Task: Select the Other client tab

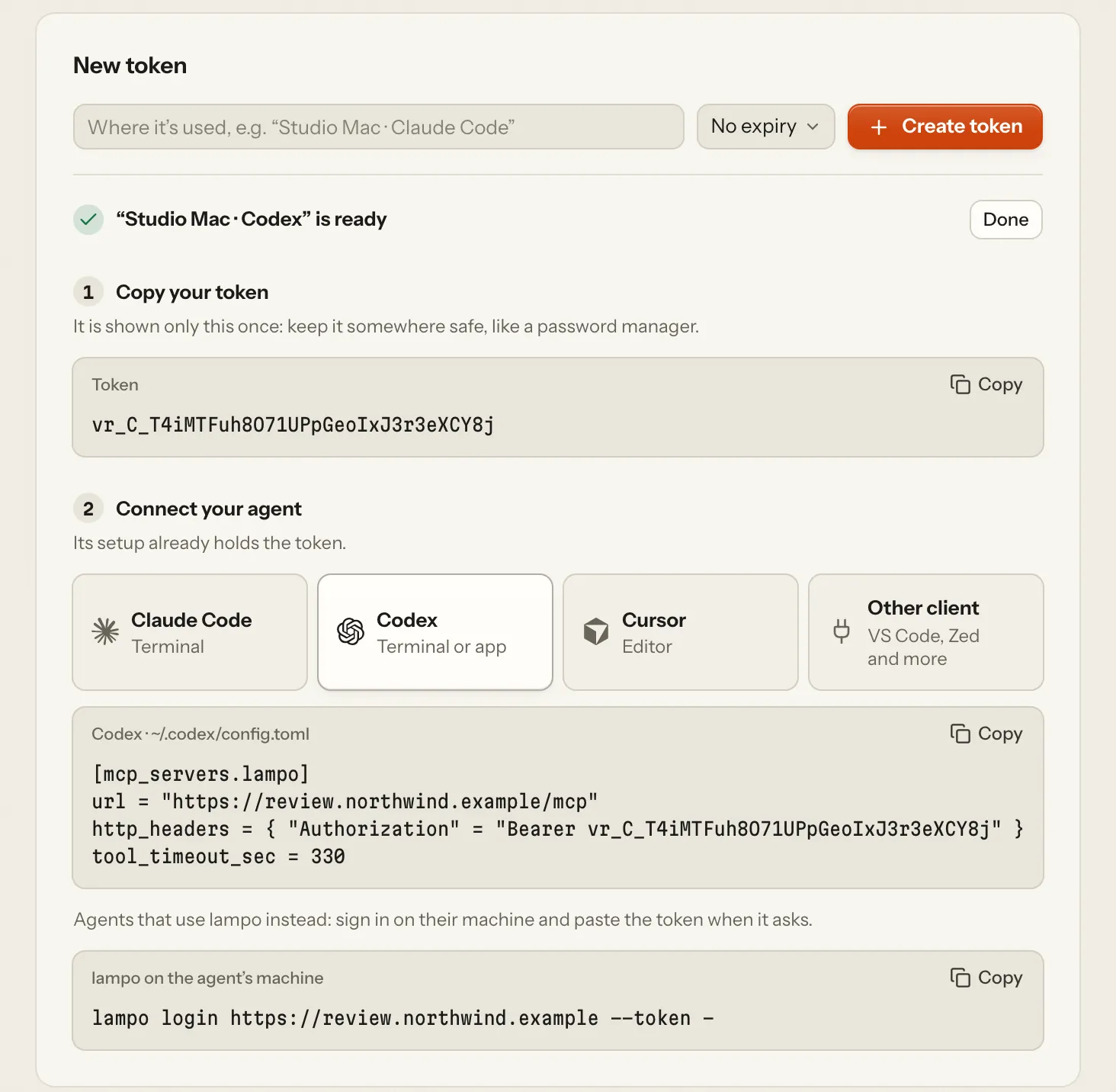Action: tap(926, 632)
